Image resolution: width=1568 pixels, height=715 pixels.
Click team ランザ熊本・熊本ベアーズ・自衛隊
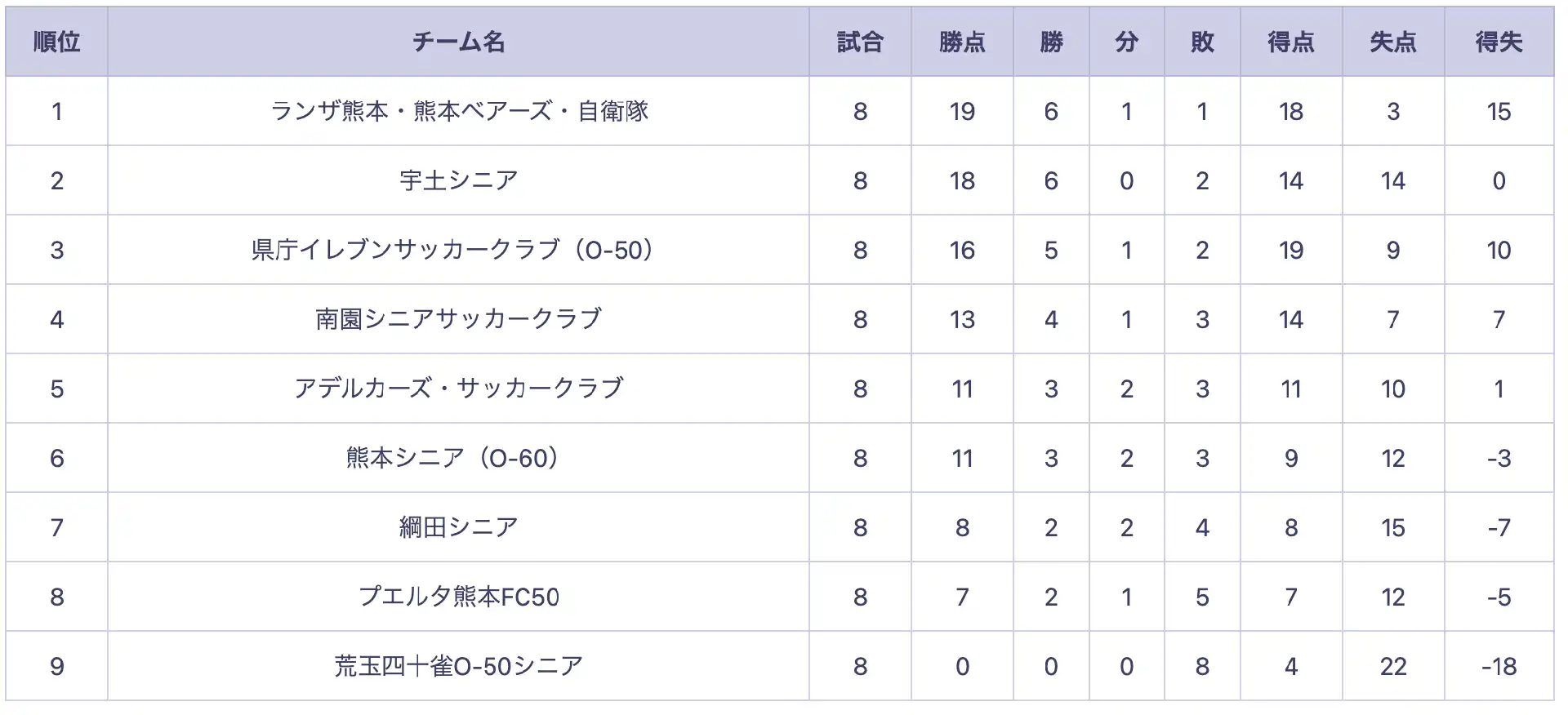point(459,111)
